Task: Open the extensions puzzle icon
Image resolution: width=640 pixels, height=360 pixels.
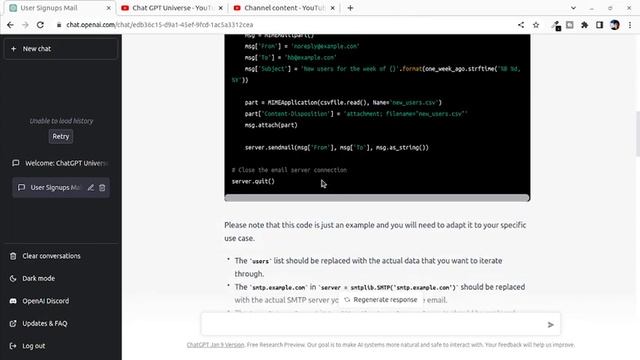Action: [x=584, y=25]
